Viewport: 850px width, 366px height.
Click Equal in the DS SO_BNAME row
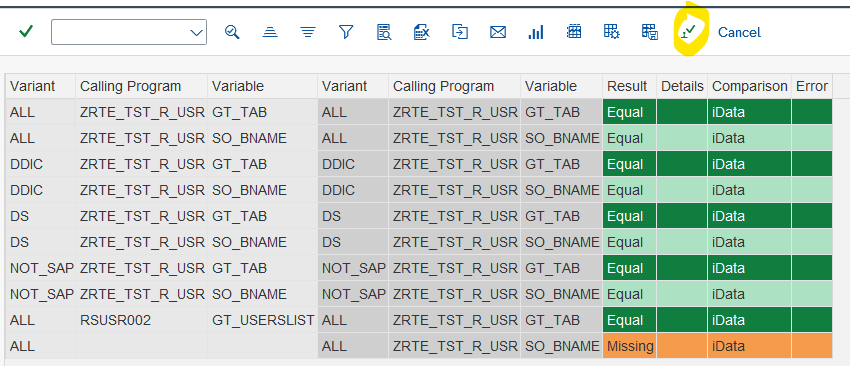pyautogui.click(x=629, y=242)
